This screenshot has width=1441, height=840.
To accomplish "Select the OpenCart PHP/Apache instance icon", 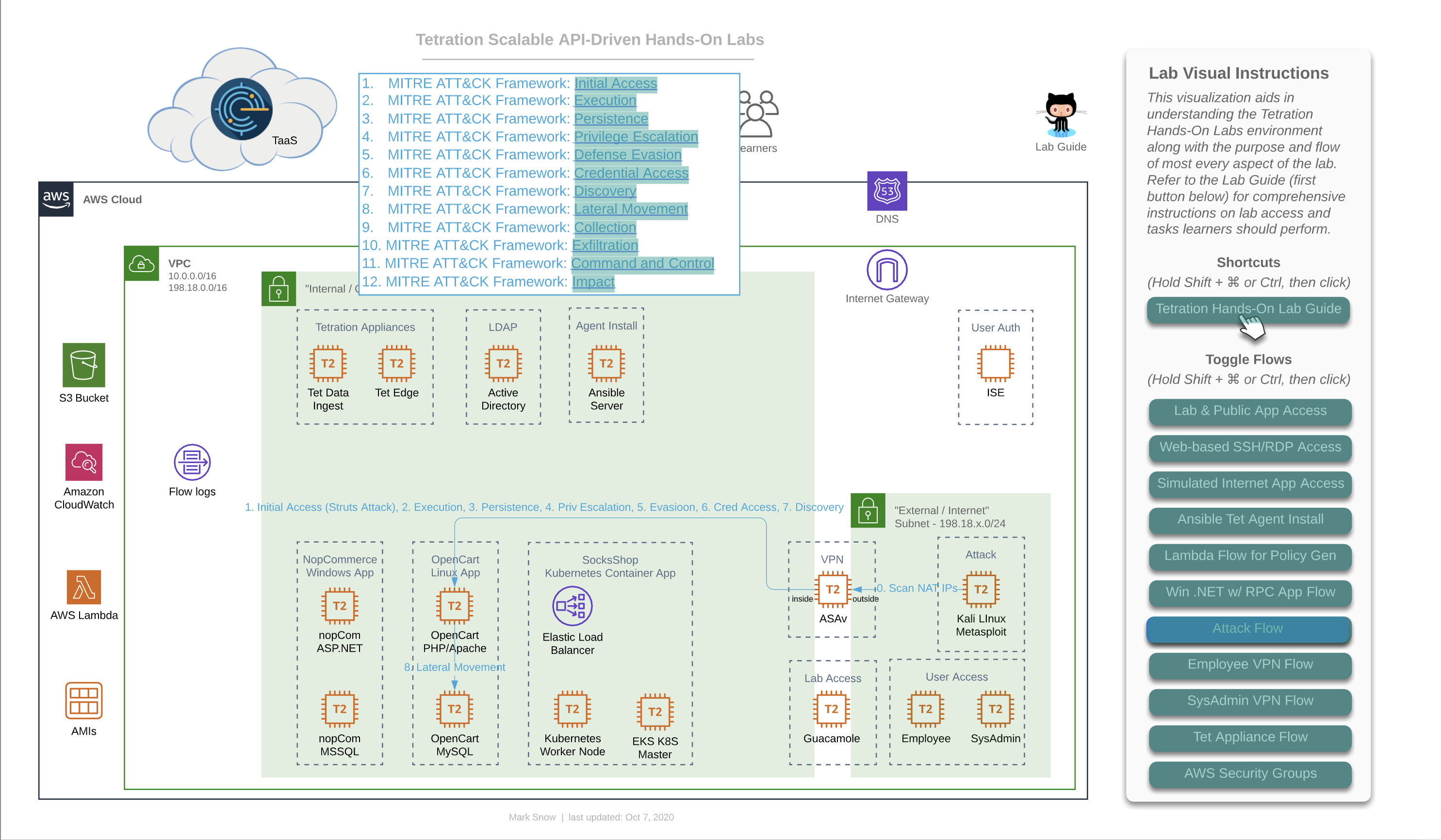I will [455, 606].
